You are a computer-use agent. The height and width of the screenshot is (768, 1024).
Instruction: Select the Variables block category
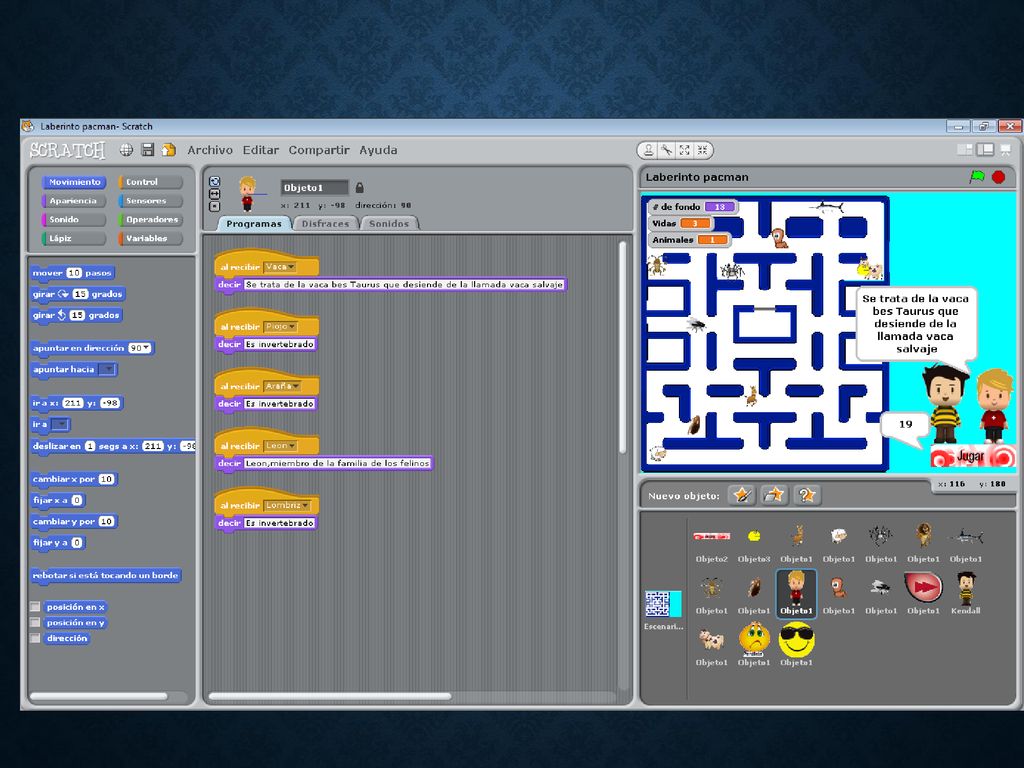click(x=150, y=238)
